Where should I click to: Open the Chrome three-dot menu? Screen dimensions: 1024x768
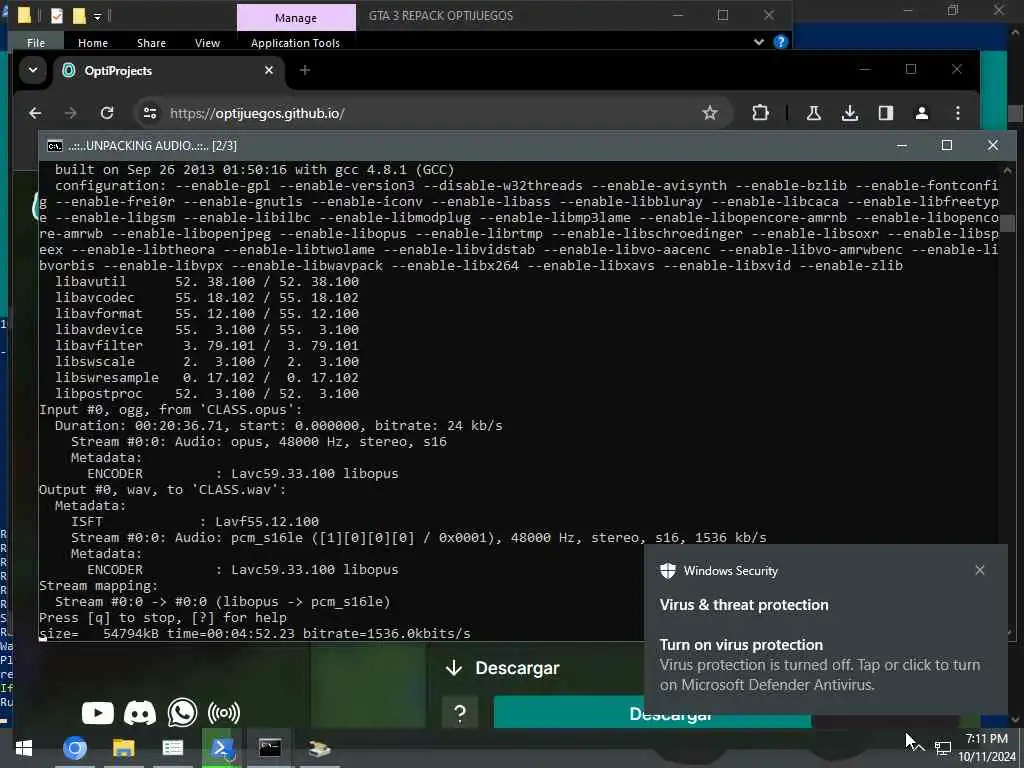coord(958,113)
